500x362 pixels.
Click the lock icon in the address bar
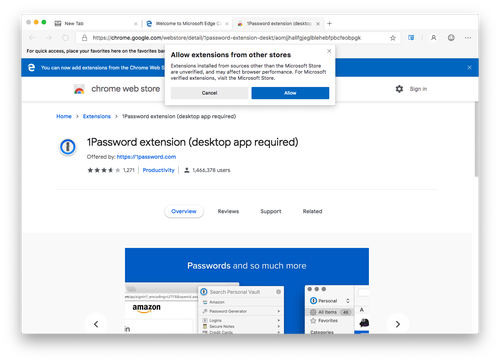85,38
